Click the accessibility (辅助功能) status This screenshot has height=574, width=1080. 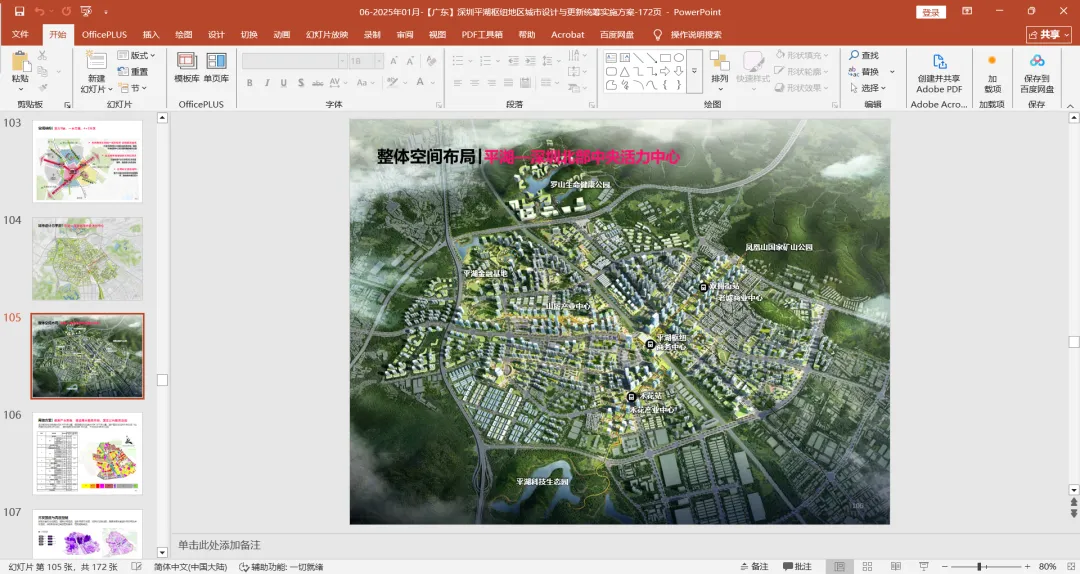(x=281, y=566)
